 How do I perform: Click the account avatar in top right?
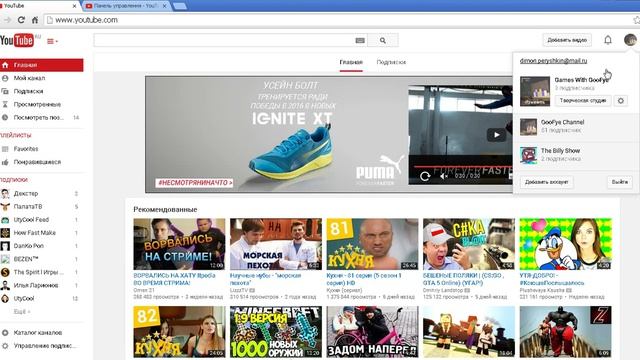[x=630, y=40]
